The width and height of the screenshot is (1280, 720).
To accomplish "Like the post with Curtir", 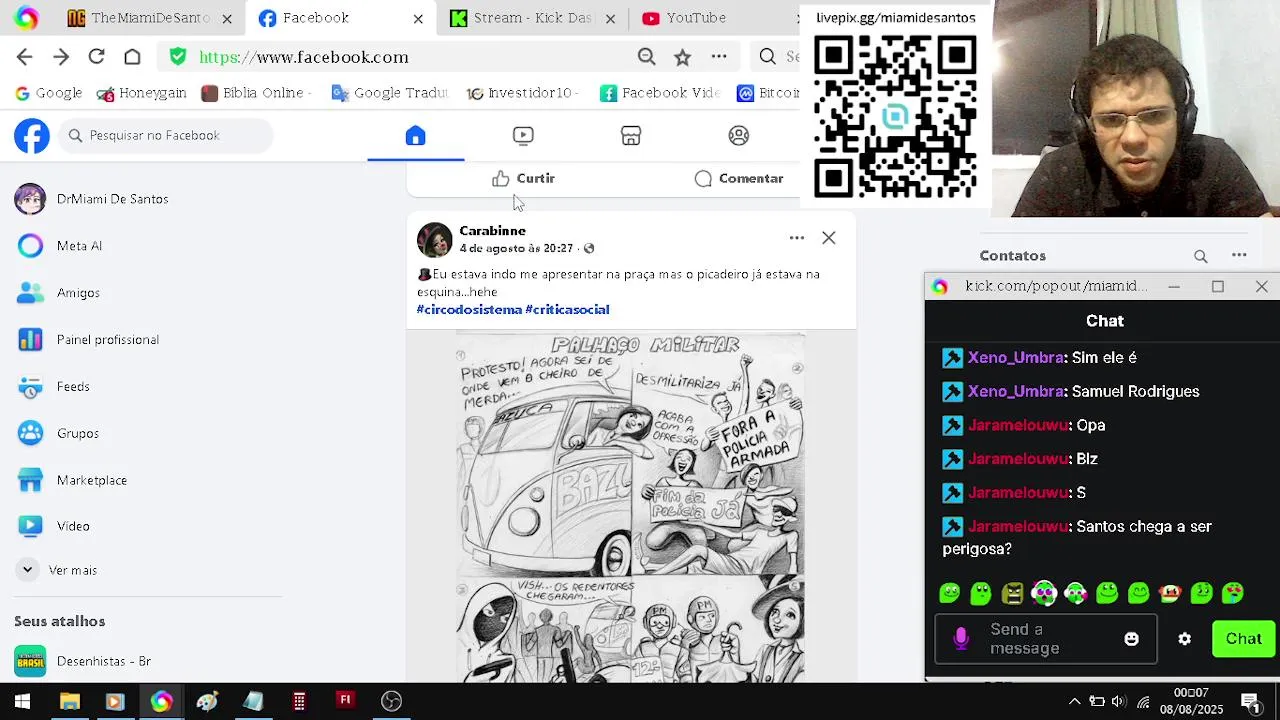I will (x=523, y=178).
